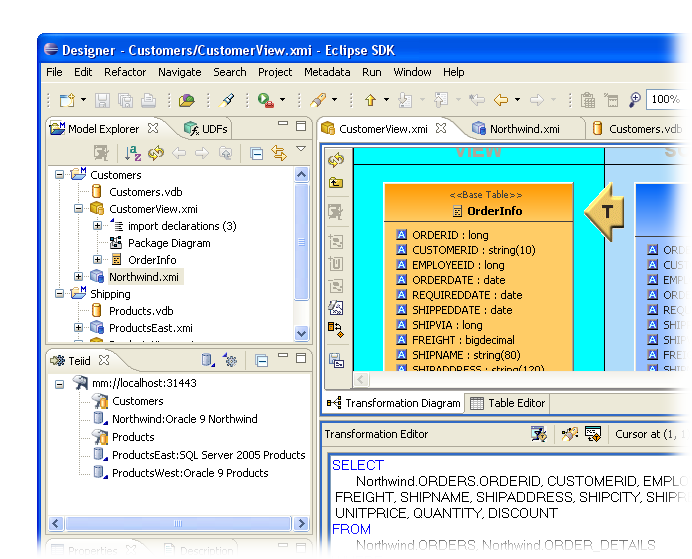Expand import declarations (3) node
This screenshot has height=559, width=692.
pyautogui.click(x=97, y=226)
